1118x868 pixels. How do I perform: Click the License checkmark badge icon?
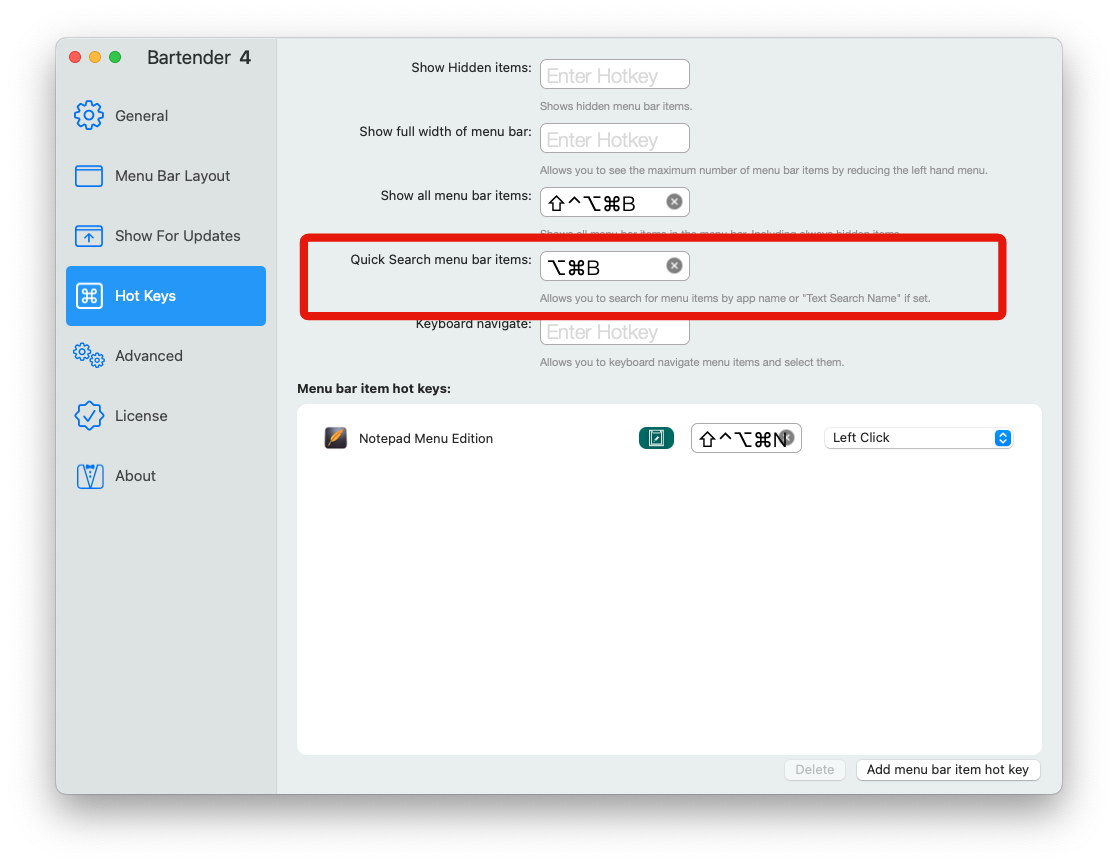(88, 415)
